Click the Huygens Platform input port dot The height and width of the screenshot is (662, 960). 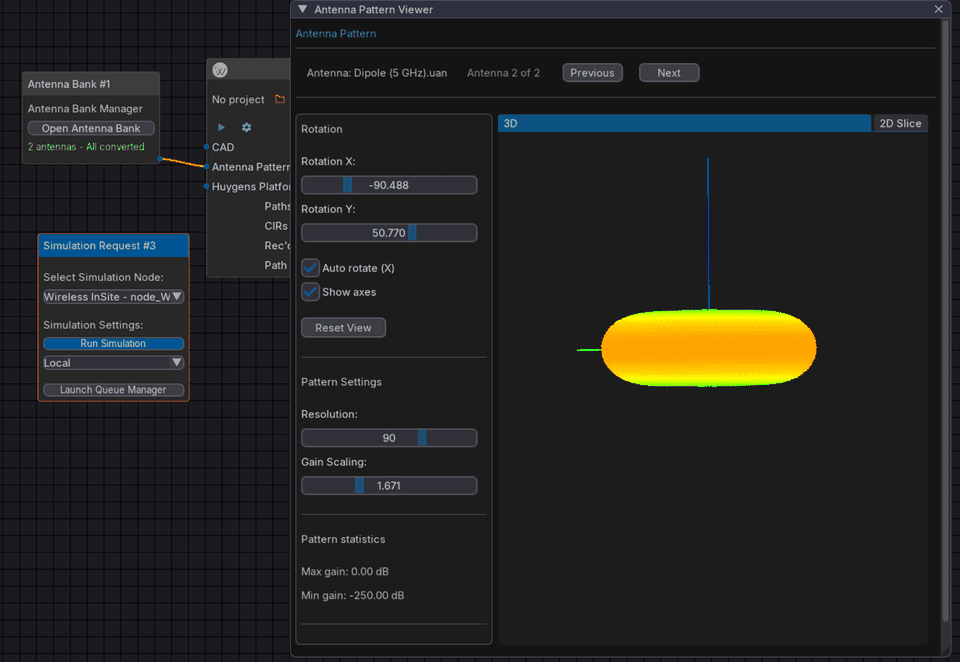(206, 186)
